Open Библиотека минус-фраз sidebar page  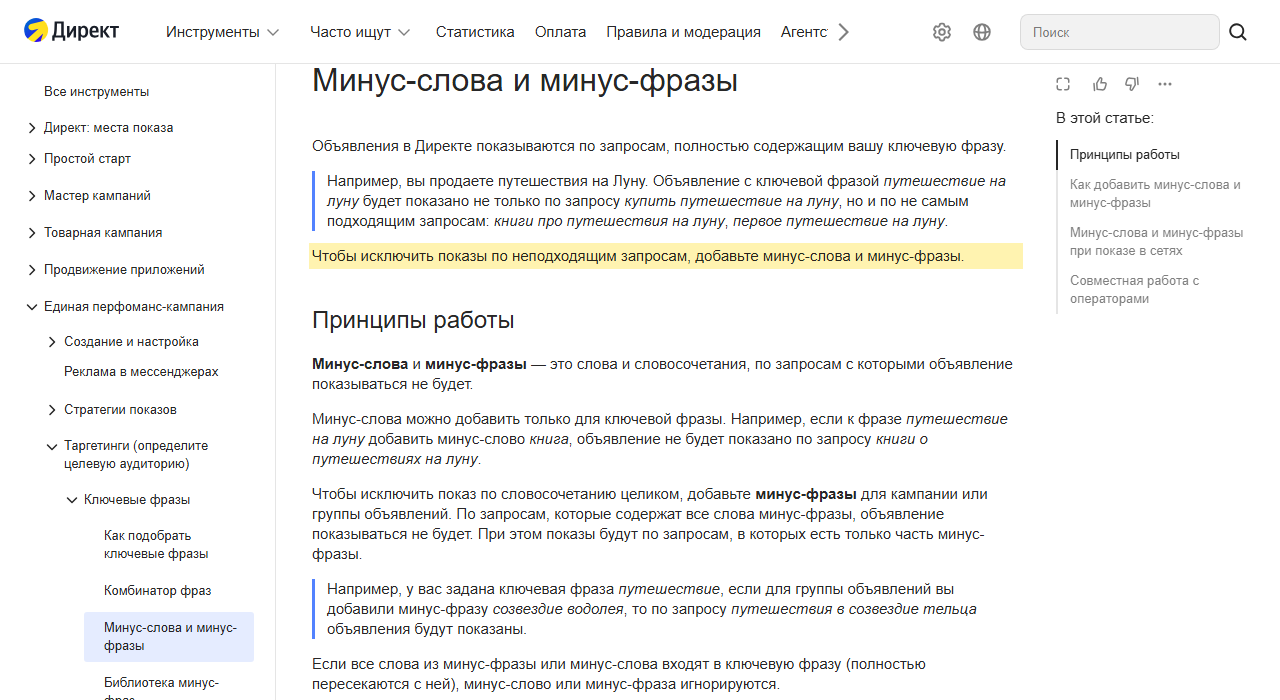[x=161, y=690]
